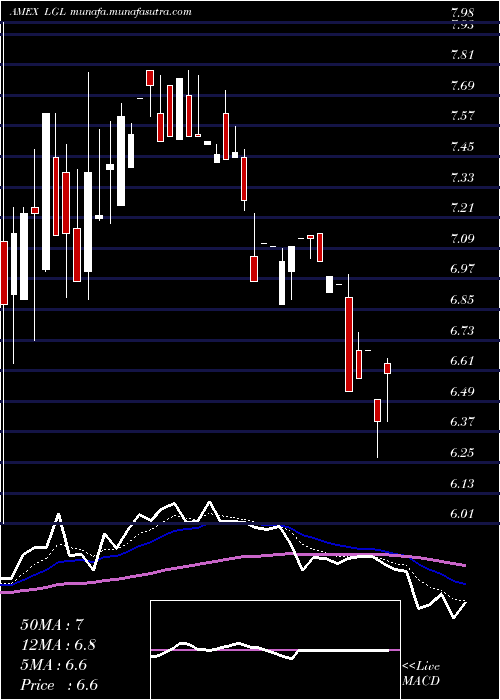Click the 7.45 price axis label
The width and height of the screenshot is (500, 700).
coord(464,146)
